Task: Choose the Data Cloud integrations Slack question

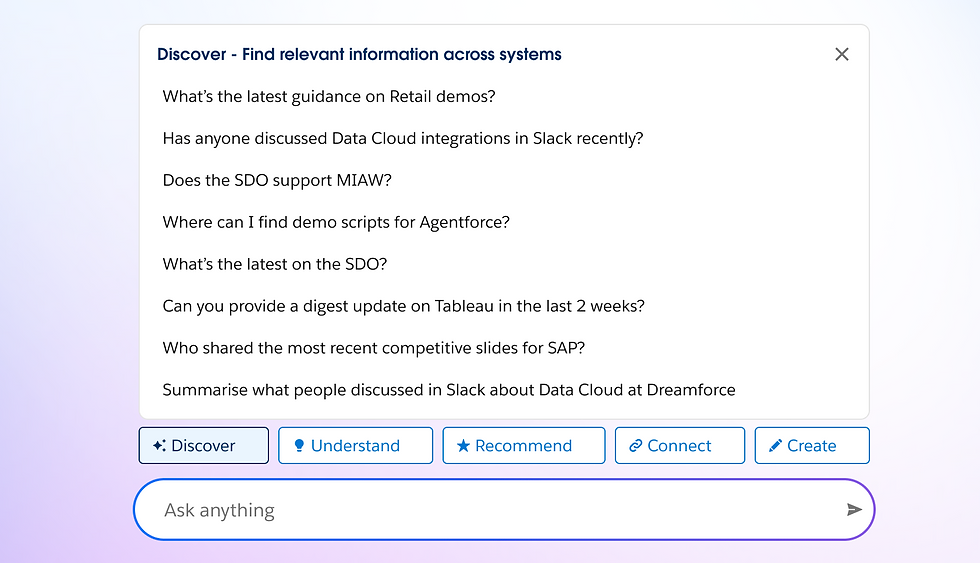Action: pyautogui.click(x=403, y=139)
